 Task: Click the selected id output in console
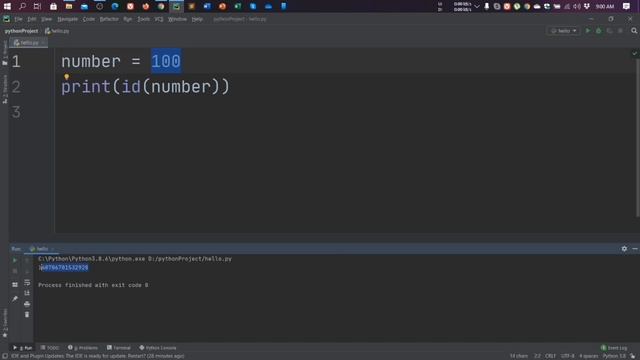(64, 268)
